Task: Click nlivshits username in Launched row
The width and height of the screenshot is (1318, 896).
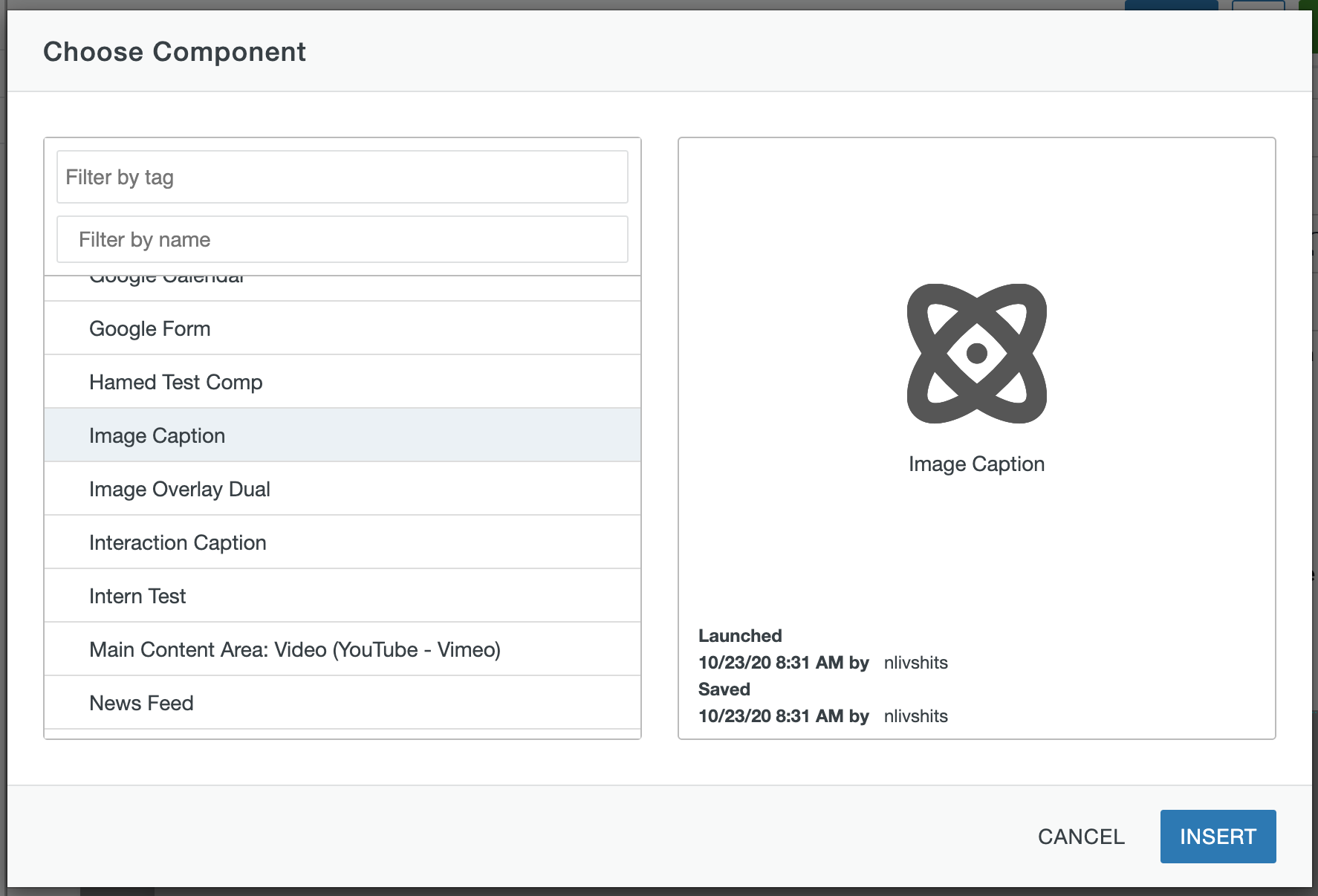Action: coord(915,663)
